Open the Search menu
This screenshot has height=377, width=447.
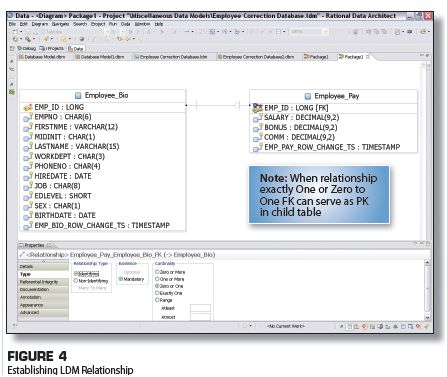[x=80, y=24]
